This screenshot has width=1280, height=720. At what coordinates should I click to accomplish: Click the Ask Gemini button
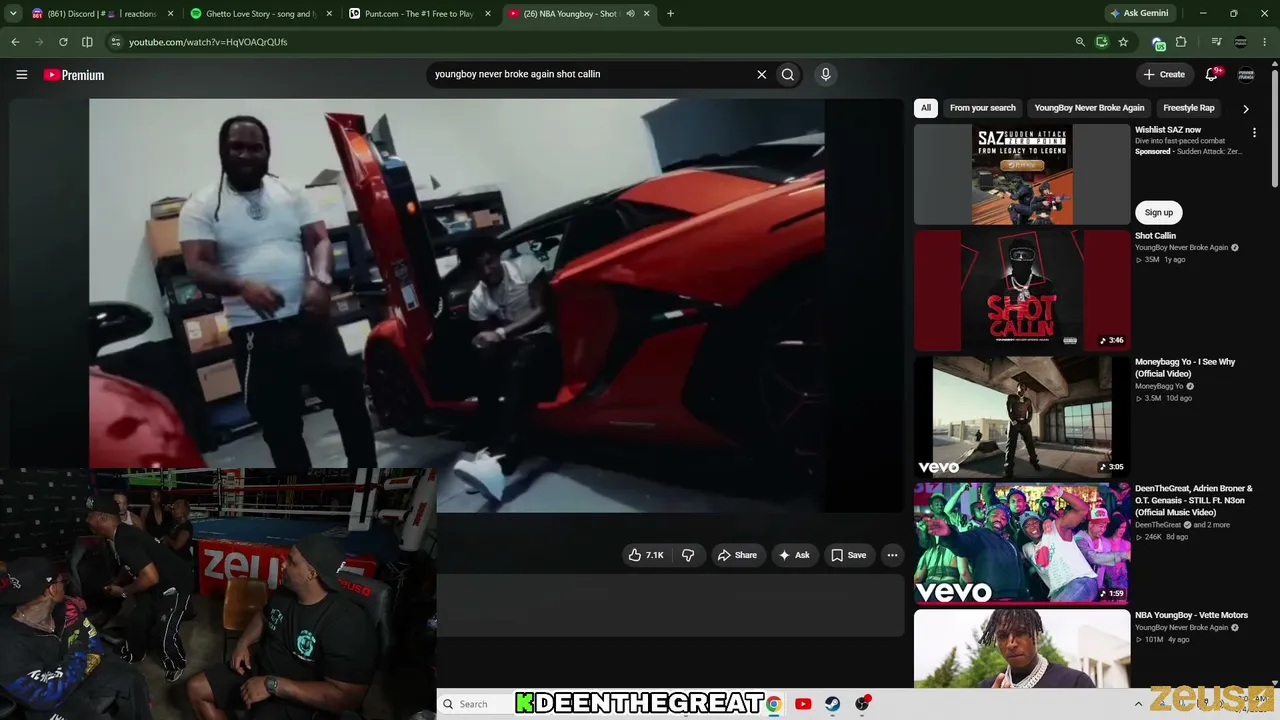click(1139, 14)
